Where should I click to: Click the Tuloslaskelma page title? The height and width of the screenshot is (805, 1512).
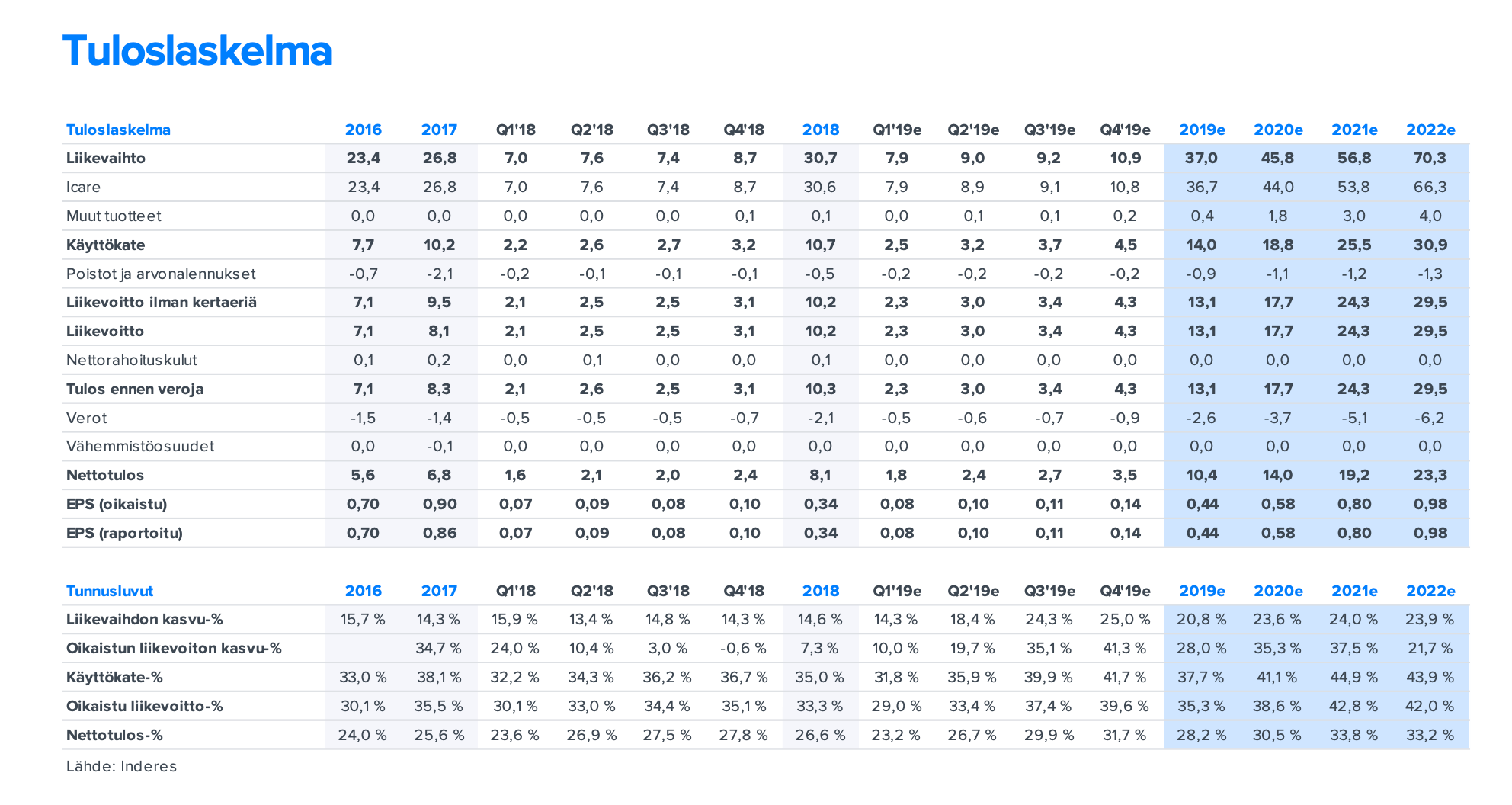pyautogui.click(x=197, y=51)
